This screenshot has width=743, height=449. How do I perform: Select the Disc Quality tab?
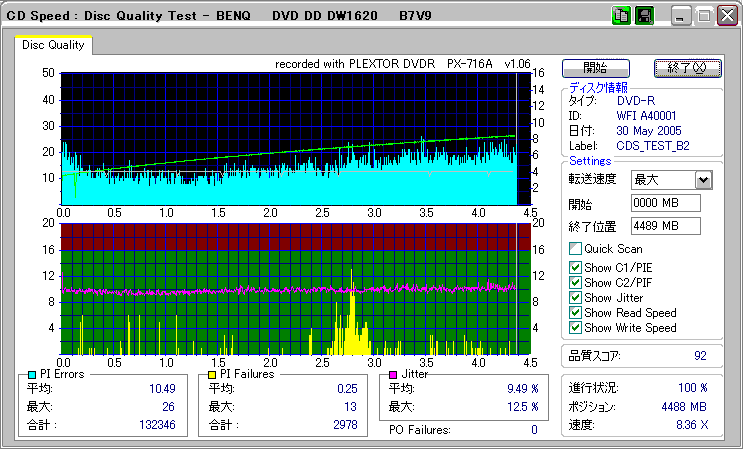(53, 45)
